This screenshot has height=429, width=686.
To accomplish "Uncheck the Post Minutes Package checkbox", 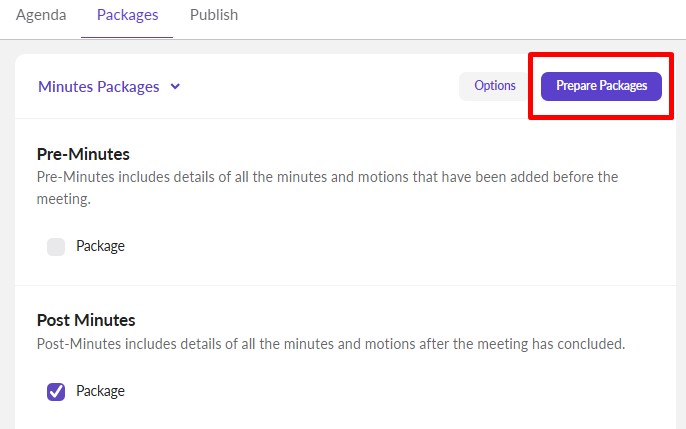I will 56,392.
